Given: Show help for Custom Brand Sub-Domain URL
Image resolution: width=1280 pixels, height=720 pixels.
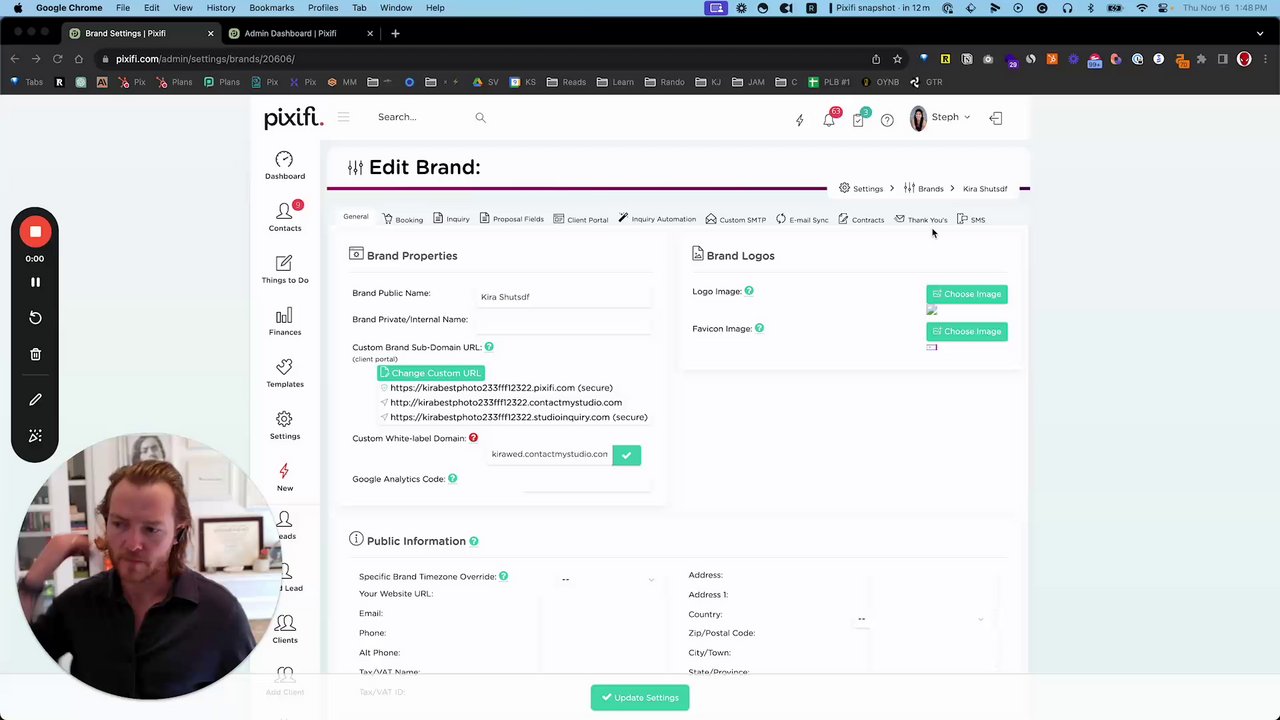Looking at the screenshot, I should coord(489,347).
